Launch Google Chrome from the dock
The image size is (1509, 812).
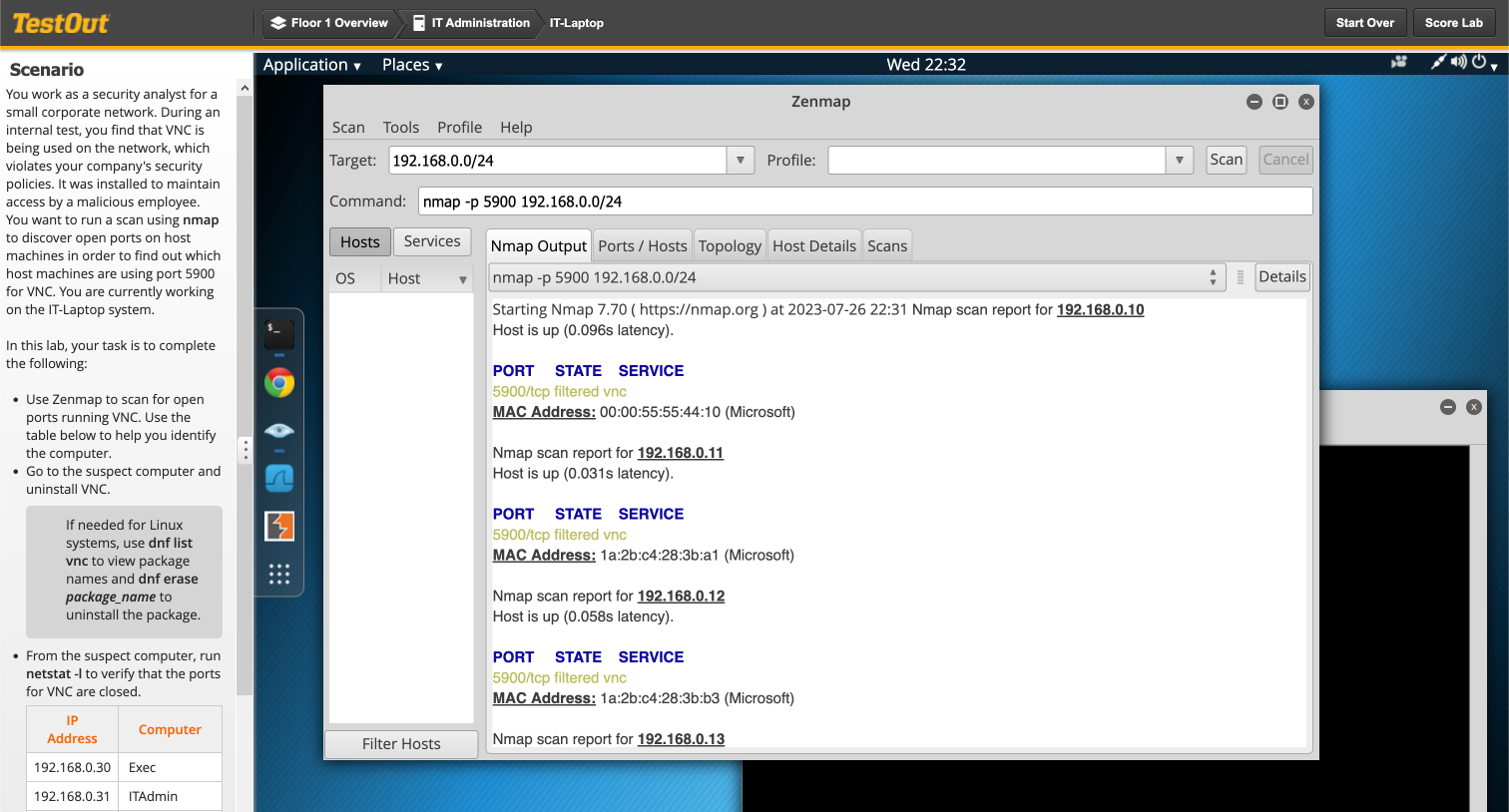[x=278, y=382]
